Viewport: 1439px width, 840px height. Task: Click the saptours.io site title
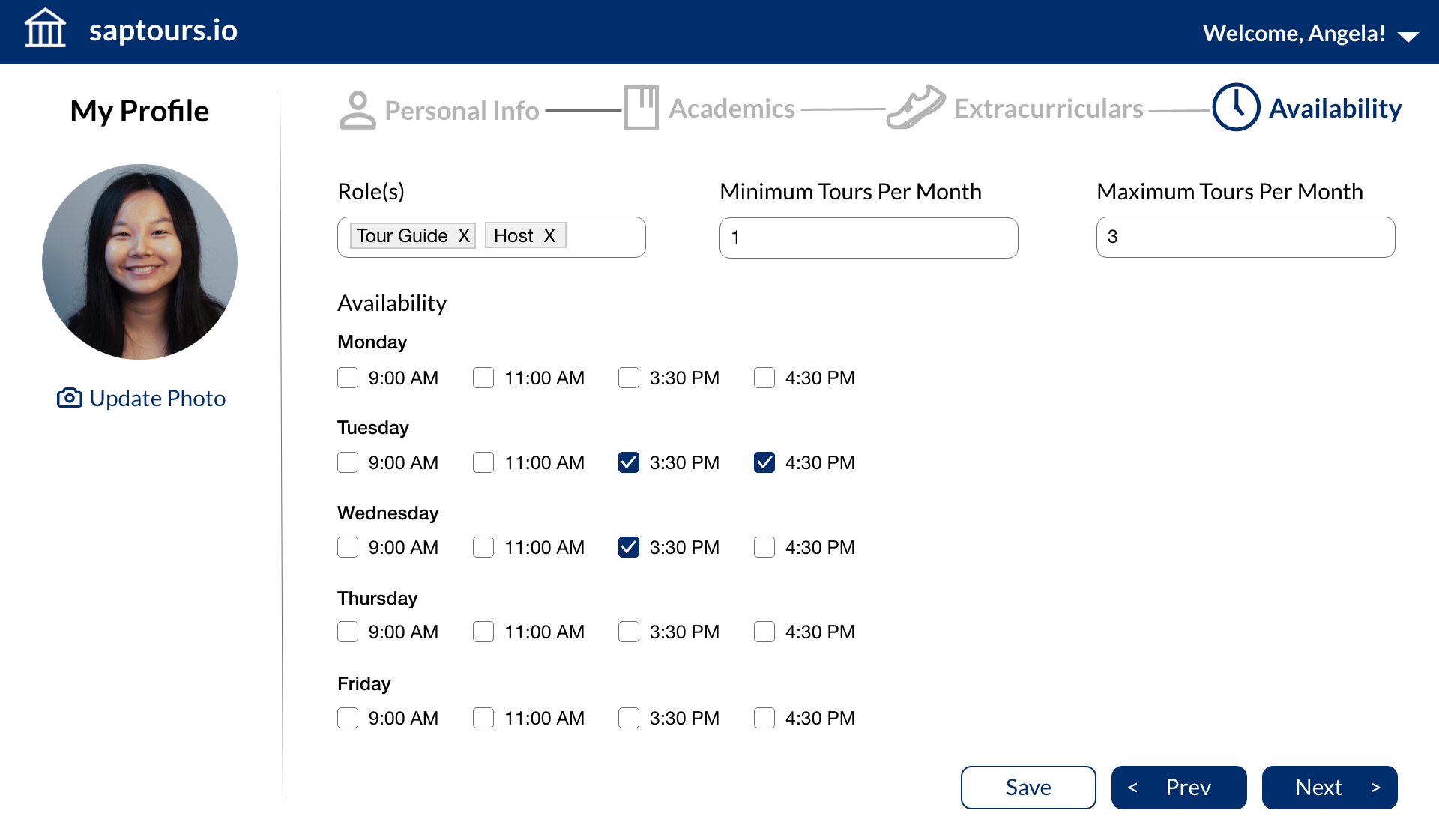click(163, 31)
